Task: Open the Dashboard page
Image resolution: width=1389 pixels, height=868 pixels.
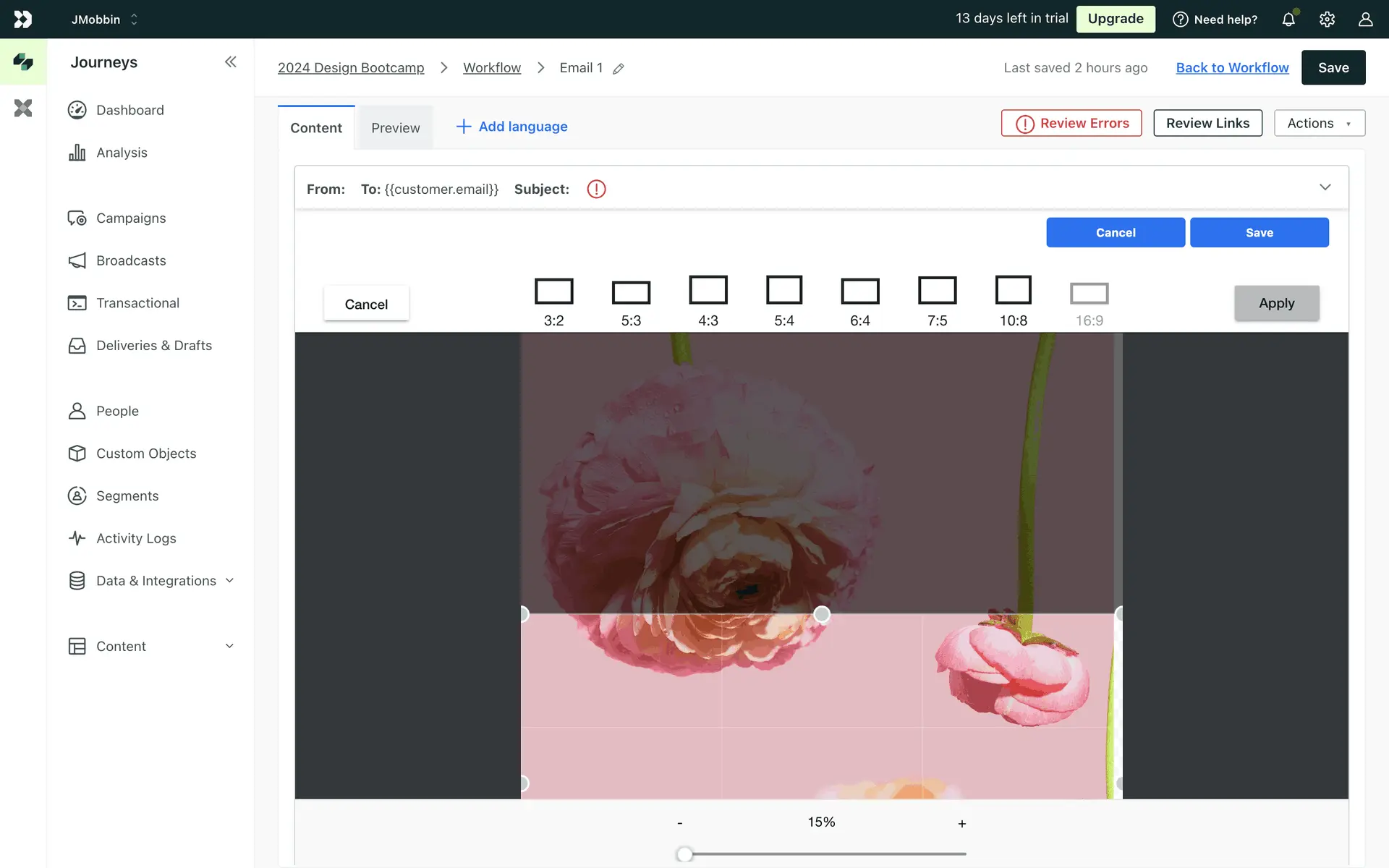Action: pyautogui.click(x=130, y=110)
